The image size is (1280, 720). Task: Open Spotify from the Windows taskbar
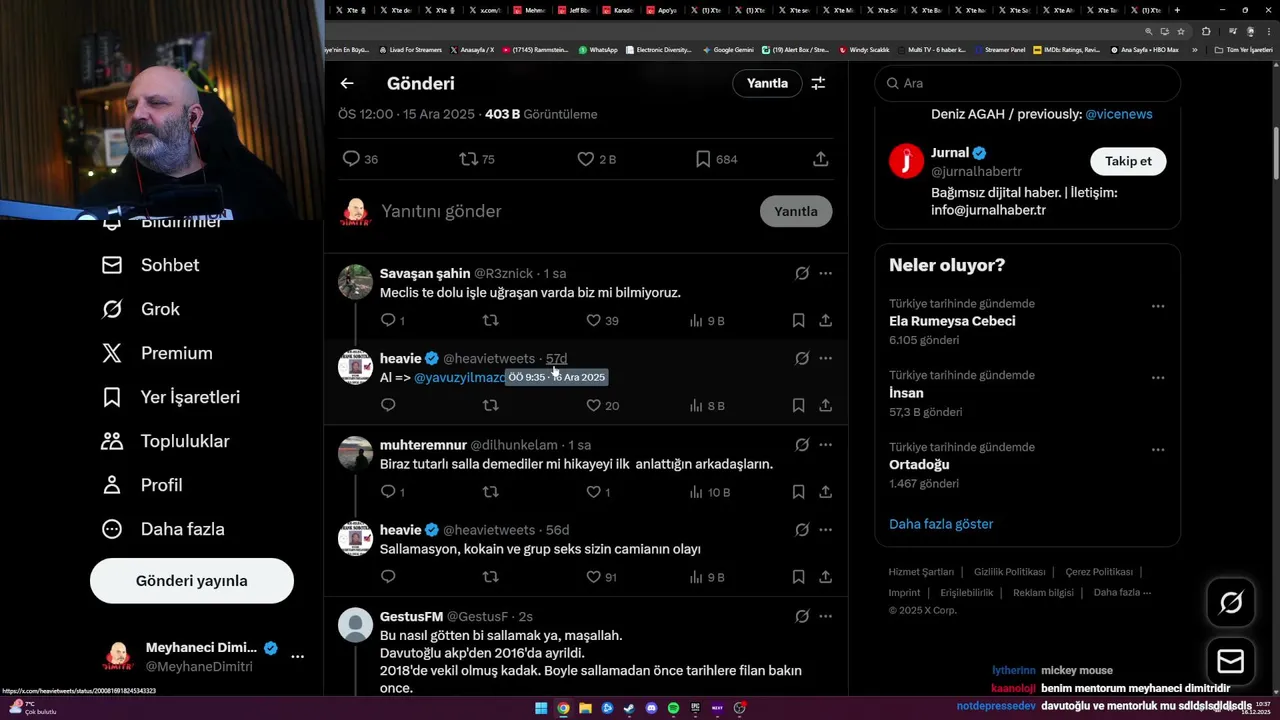click(673, 708)
